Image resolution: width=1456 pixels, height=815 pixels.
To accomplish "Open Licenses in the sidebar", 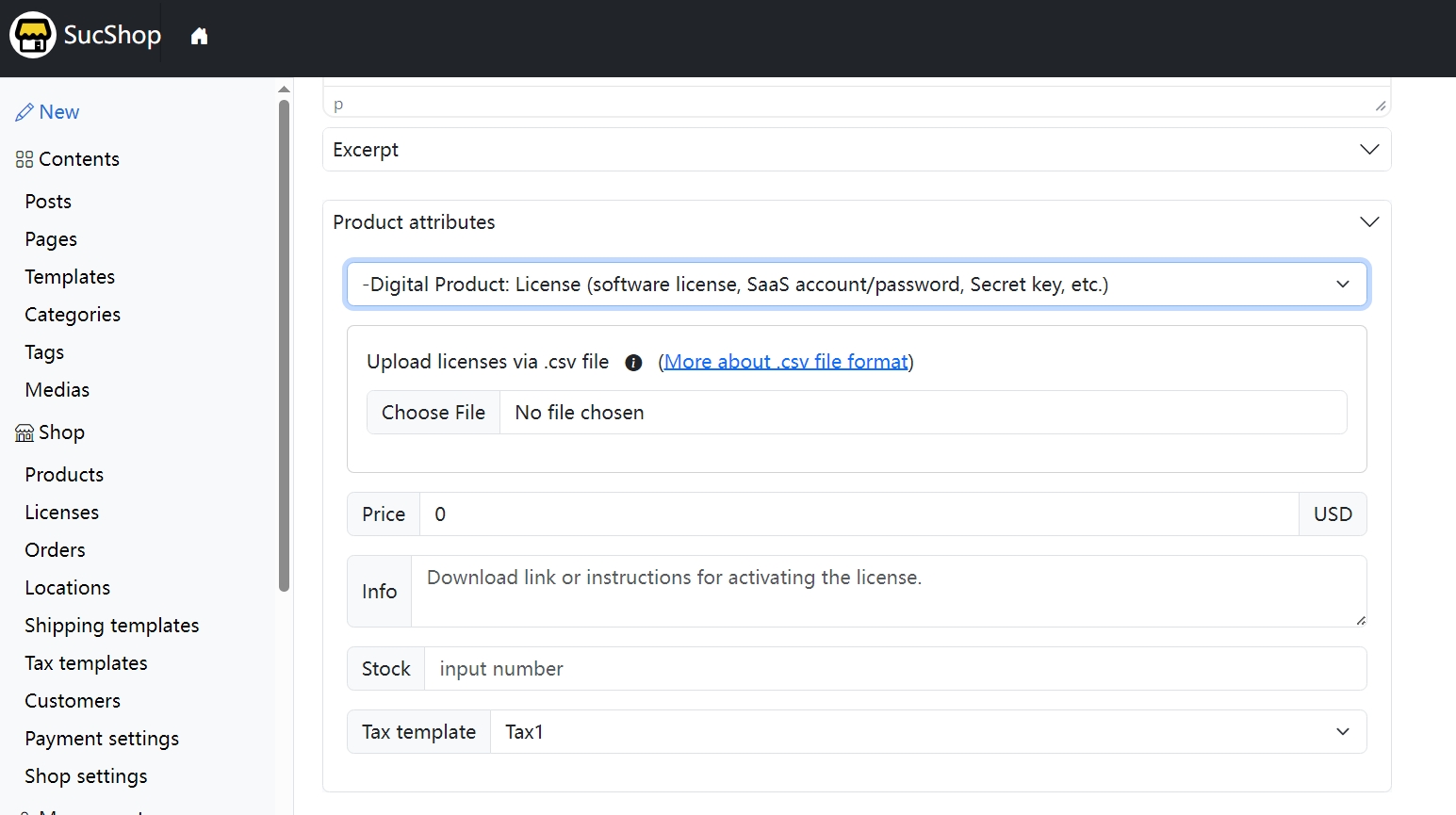I will tap(62, 513).
